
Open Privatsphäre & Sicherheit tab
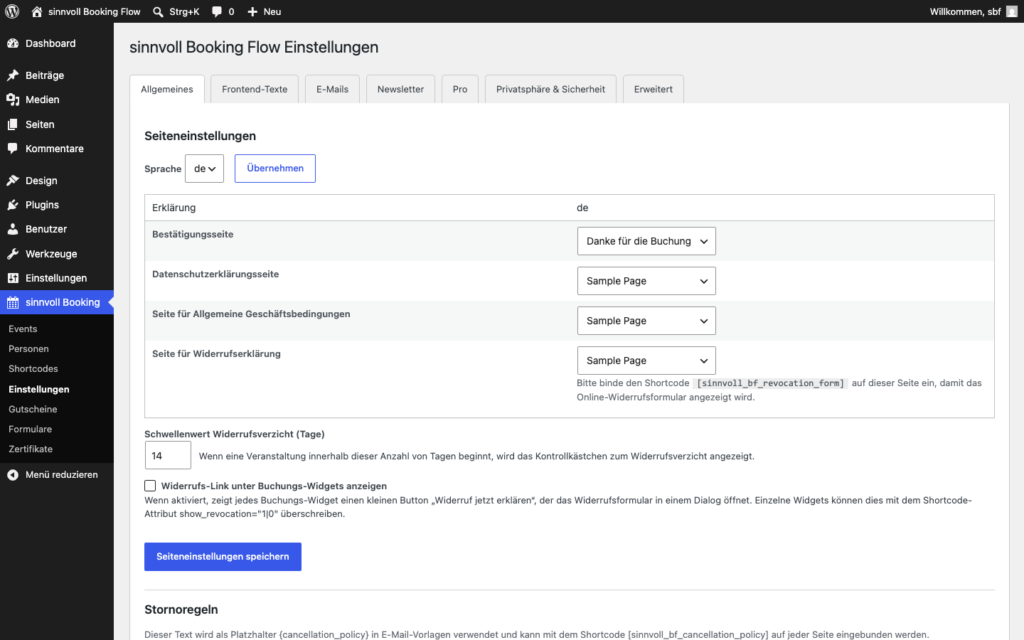click(x=551, y=89)
